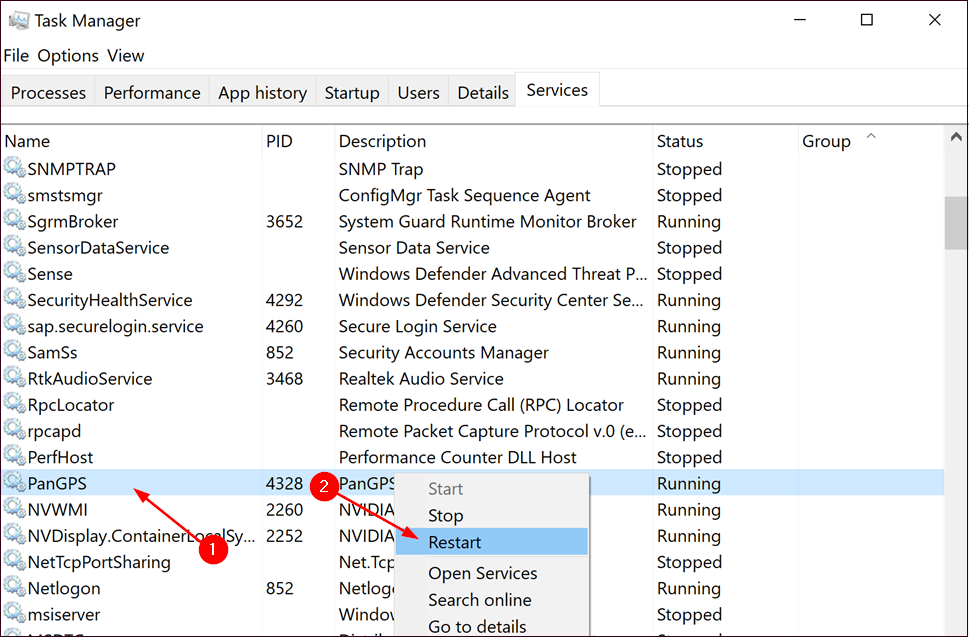Image resolution: width=969 pixels, height=637 pixels.
Task: Click the RpcLocator service gear icon
Action: 14,403
